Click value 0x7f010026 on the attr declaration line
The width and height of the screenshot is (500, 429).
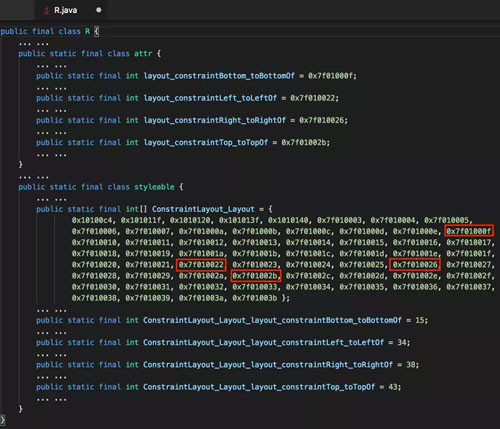[x=321, y=120]
